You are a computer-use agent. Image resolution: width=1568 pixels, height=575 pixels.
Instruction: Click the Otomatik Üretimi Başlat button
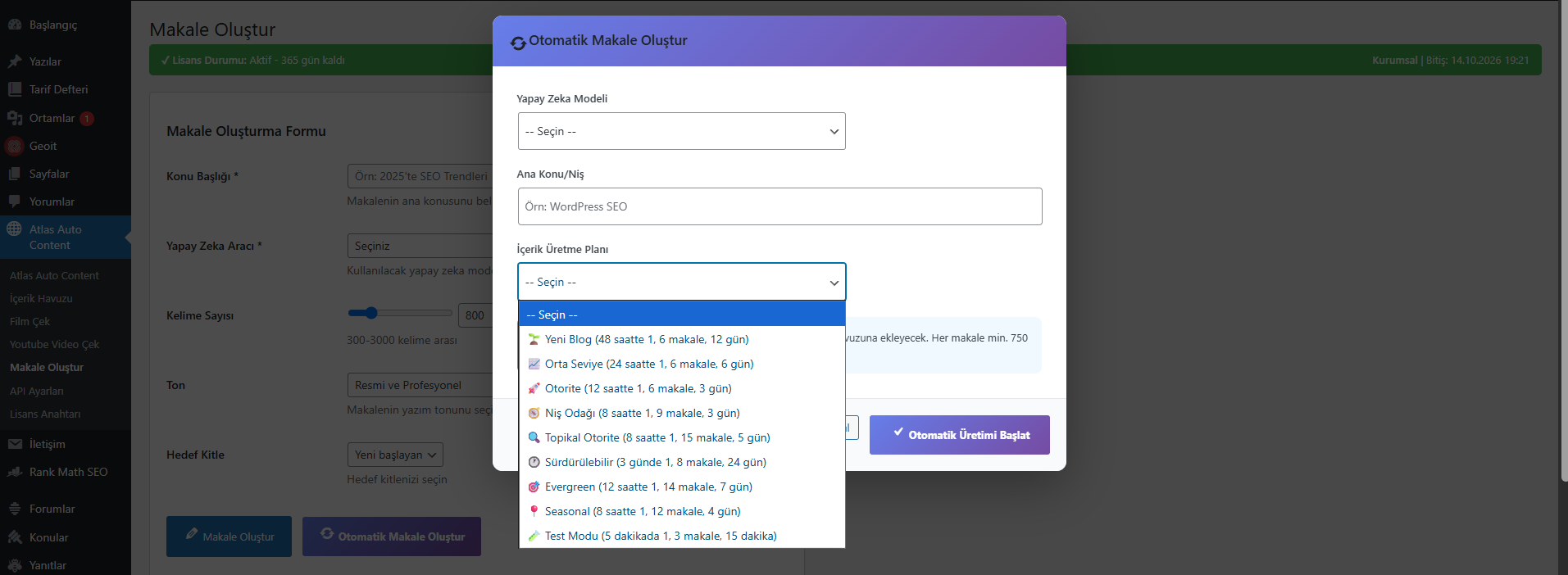959,435
